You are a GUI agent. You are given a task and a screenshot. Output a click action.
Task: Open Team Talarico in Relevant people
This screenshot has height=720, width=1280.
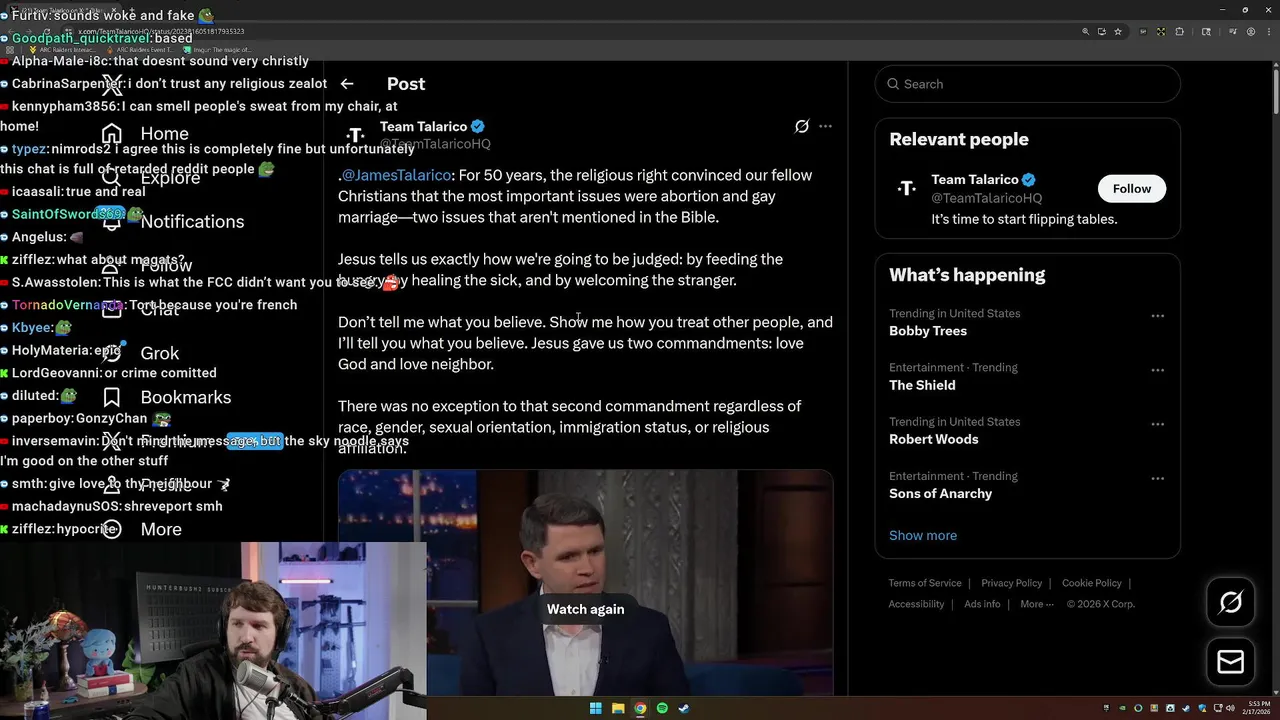point(974,180)
